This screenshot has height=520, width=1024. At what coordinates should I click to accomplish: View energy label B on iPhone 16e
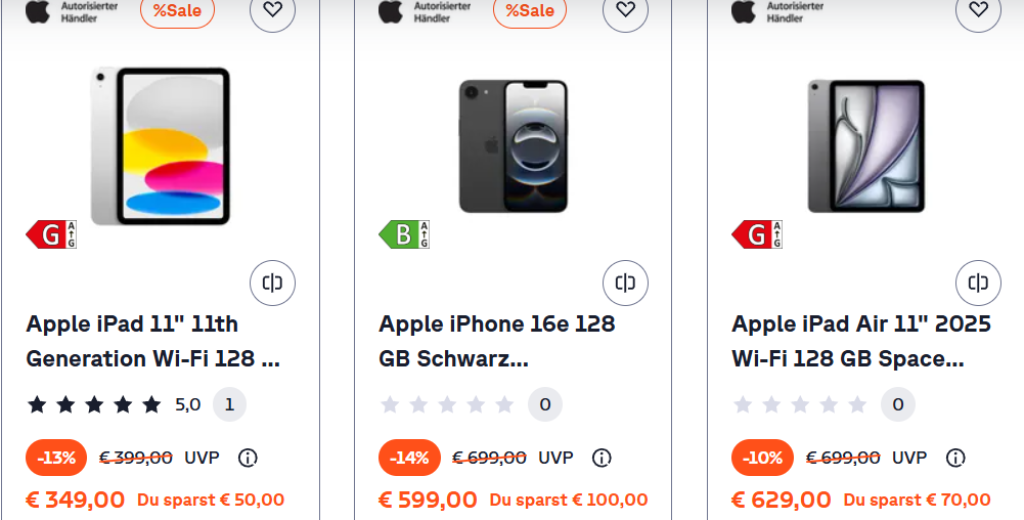point(404,235)
